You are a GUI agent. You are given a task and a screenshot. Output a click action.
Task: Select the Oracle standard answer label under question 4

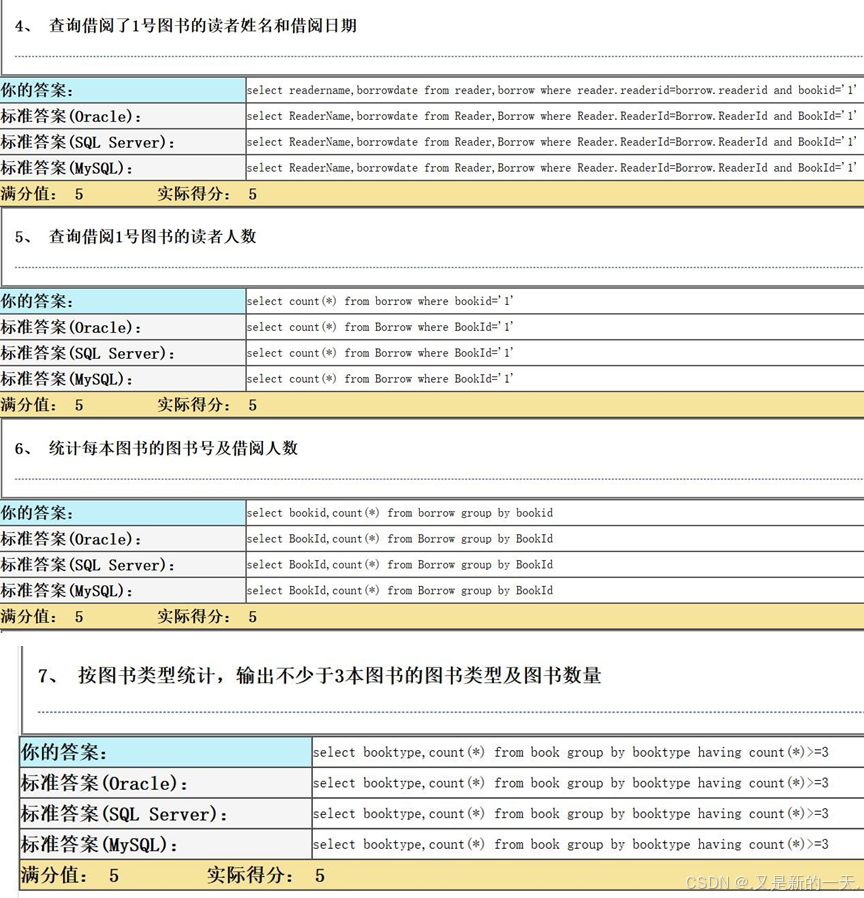pyautogui.click(x=72, y=117)
